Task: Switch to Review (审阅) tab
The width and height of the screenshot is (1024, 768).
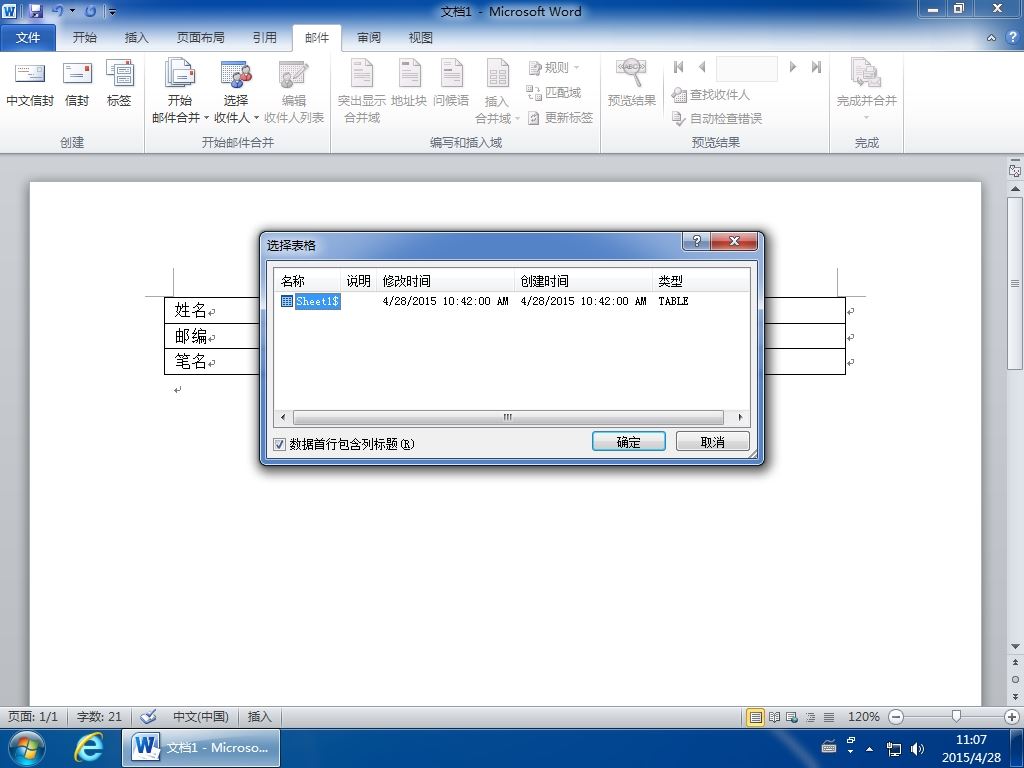Action: click(x=369, y=38)
